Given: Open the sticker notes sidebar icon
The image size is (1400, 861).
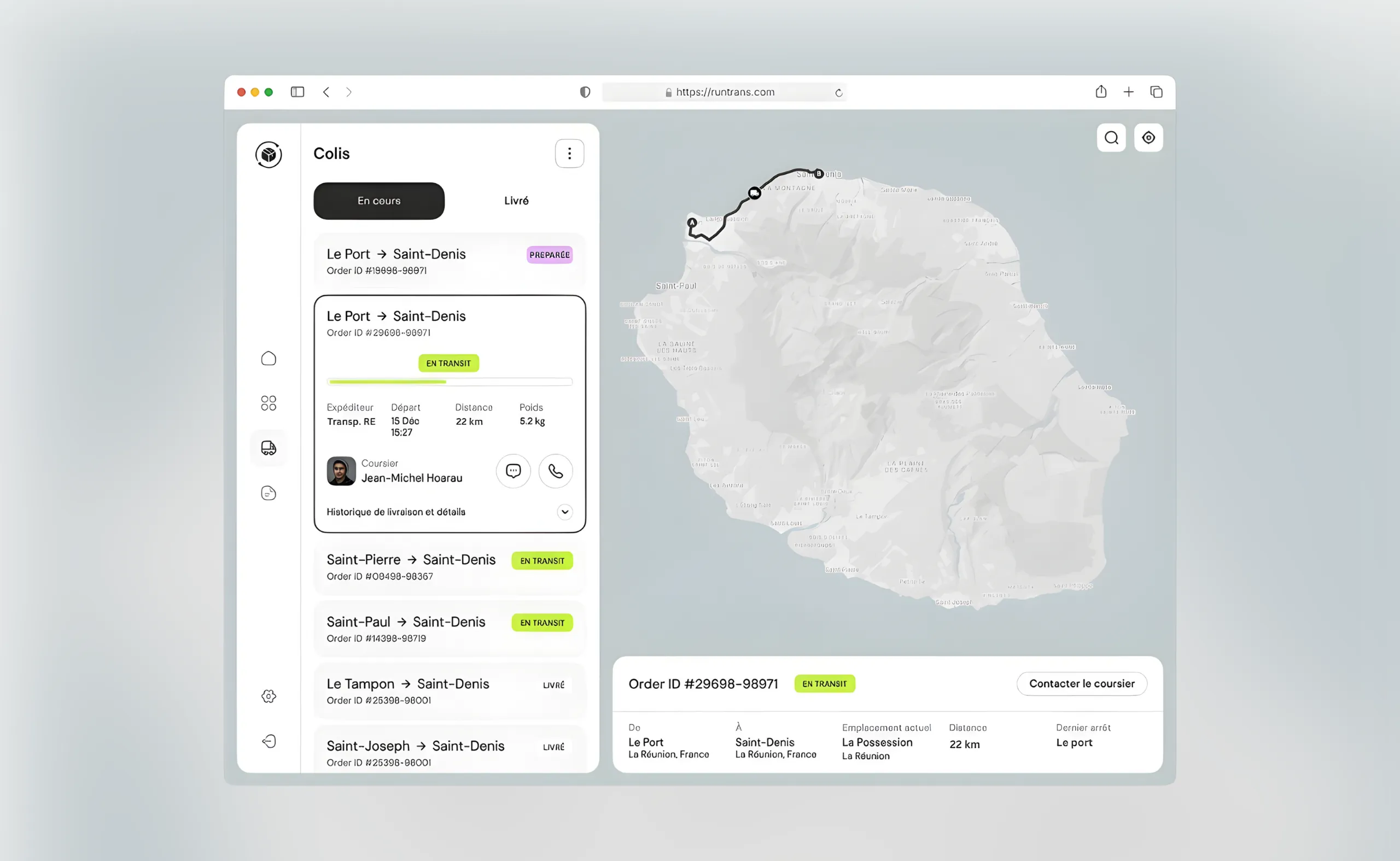Looking at the screenshot, I should 269,493.
